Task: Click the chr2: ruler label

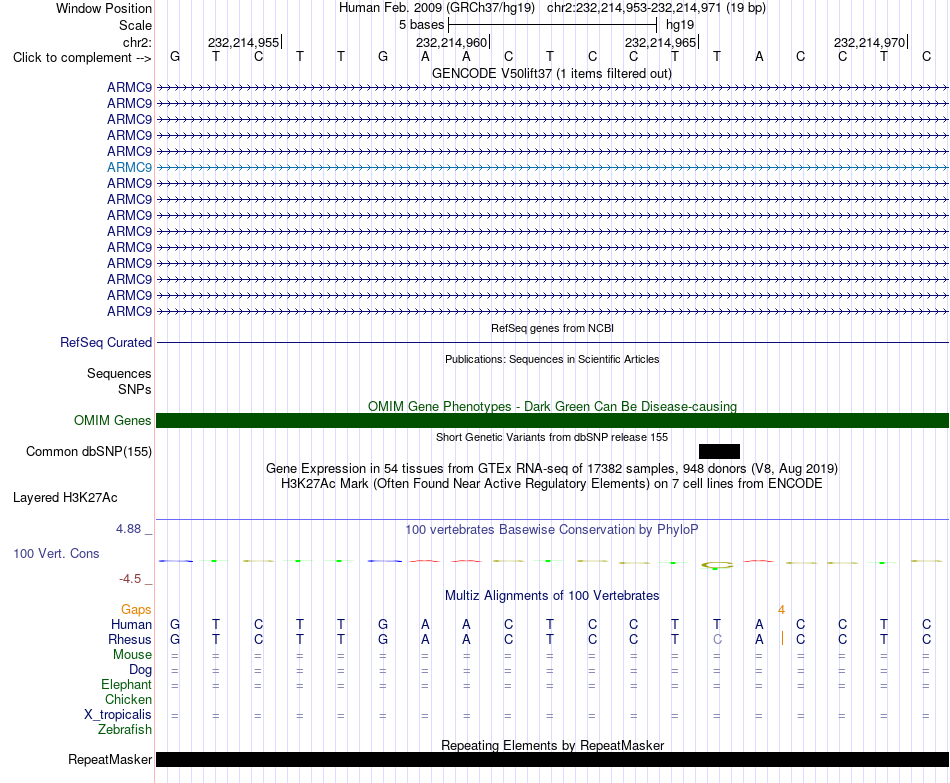Action: (137, 42)
